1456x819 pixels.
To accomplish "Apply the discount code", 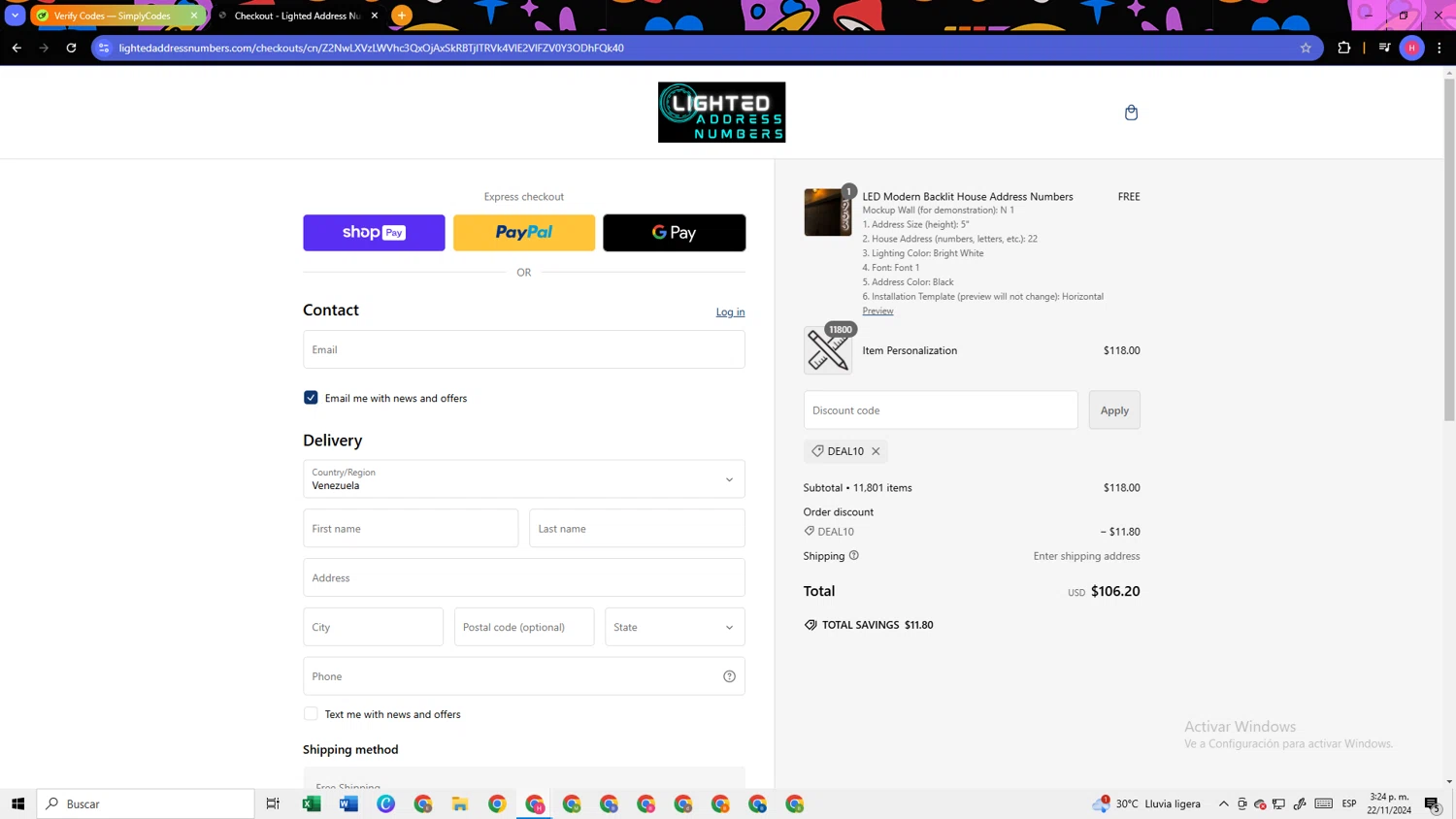I will [x=1114, y=410].
